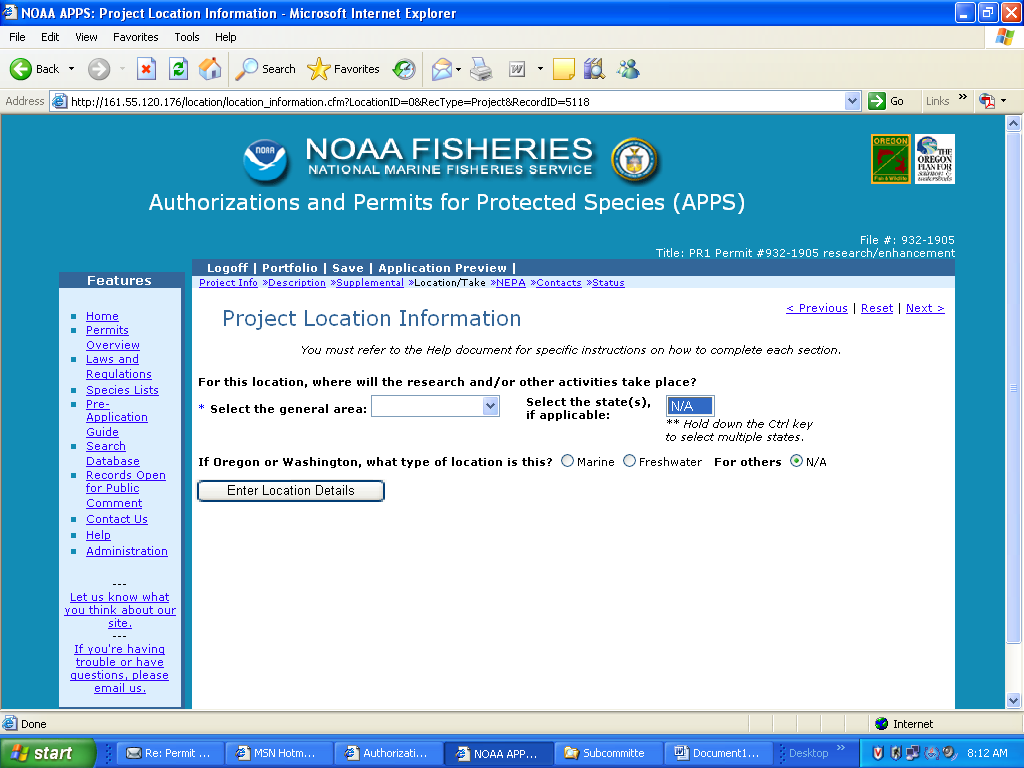
Task: Click the red shield tray icon
Action: coord(878,753)
